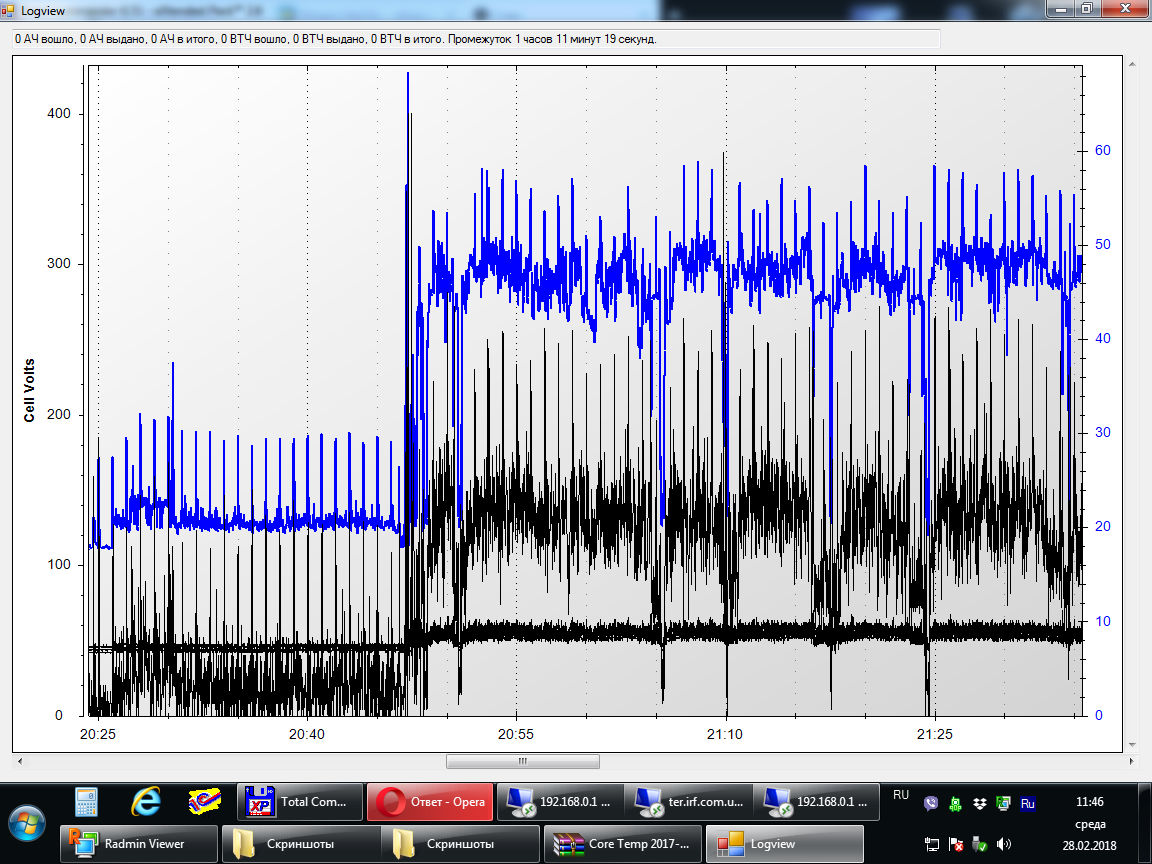This screenshot has height=864, width=1152.
Task: Switch to the Radmin Viewer window
Action: point(138,844)
